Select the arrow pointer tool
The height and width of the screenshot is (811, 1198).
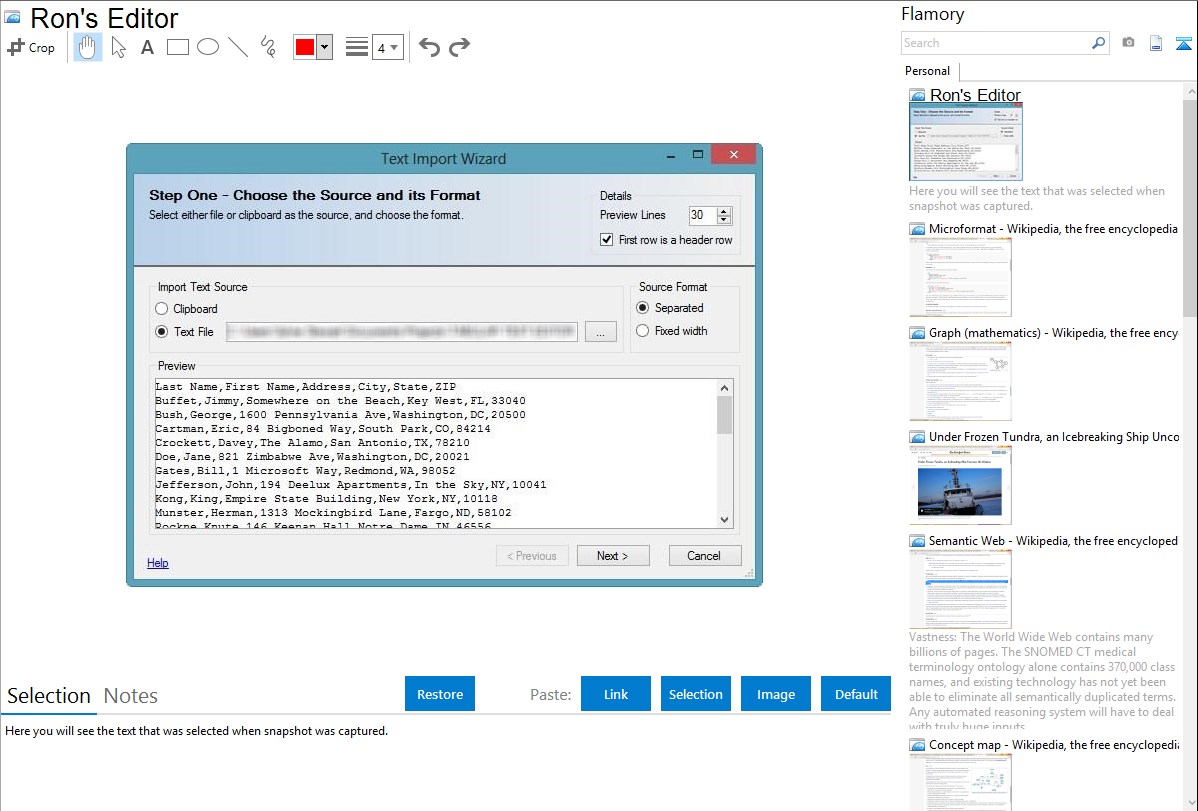pos(118,47)
